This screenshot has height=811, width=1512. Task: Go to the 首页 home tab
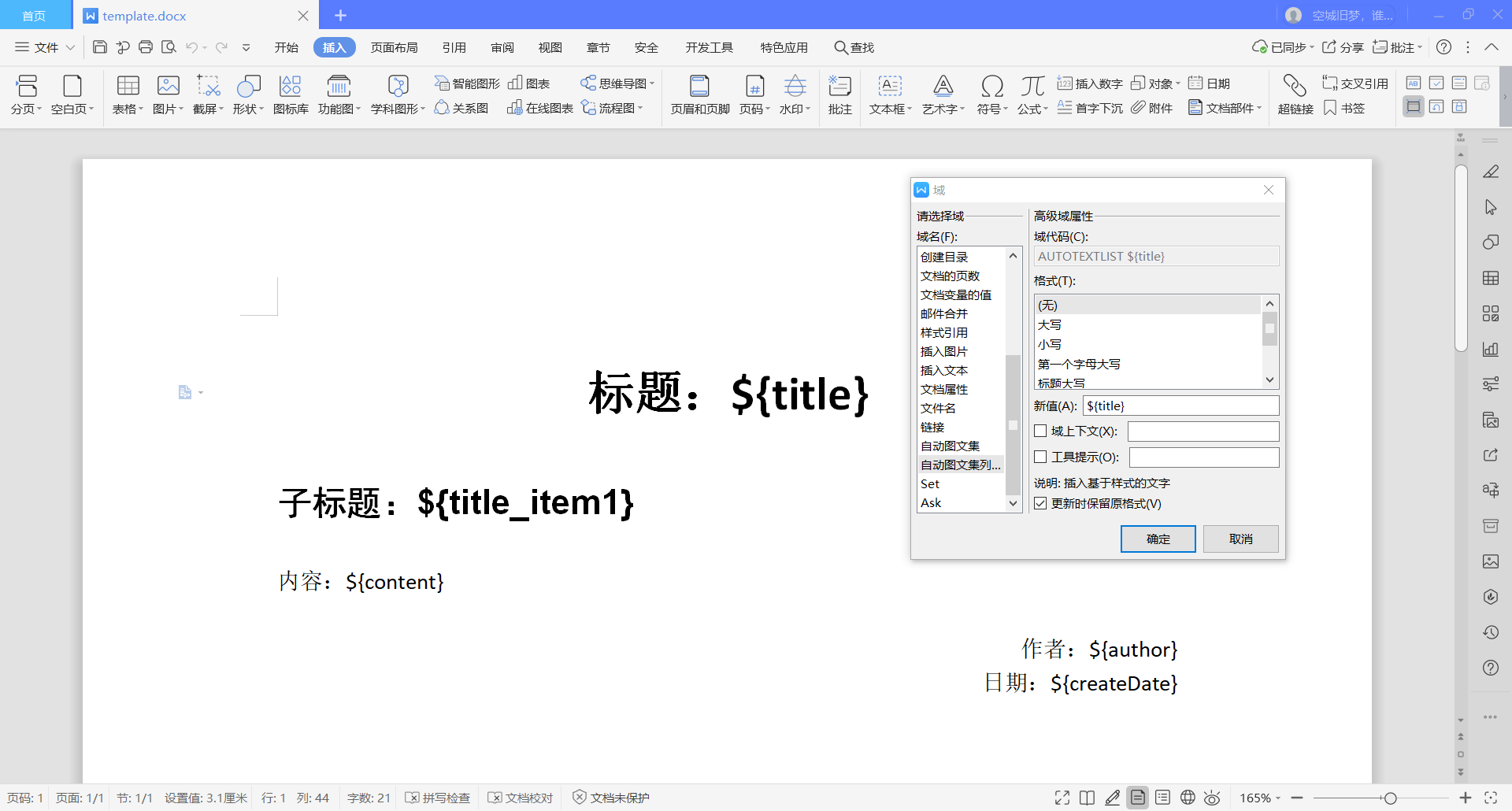(x=34, y=16)
